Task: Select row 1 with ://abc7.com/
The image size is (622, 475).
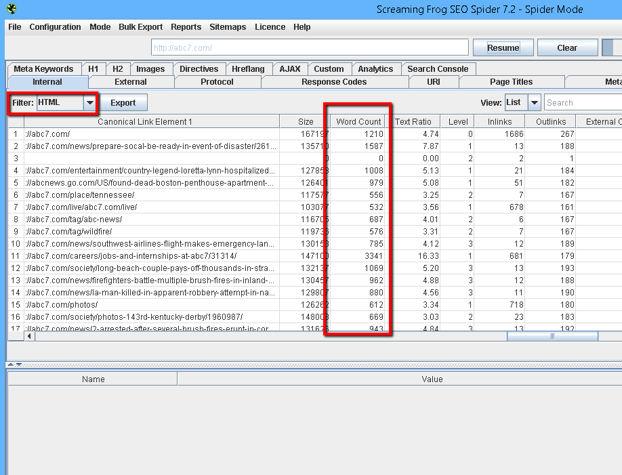Action: click(315, 134)
